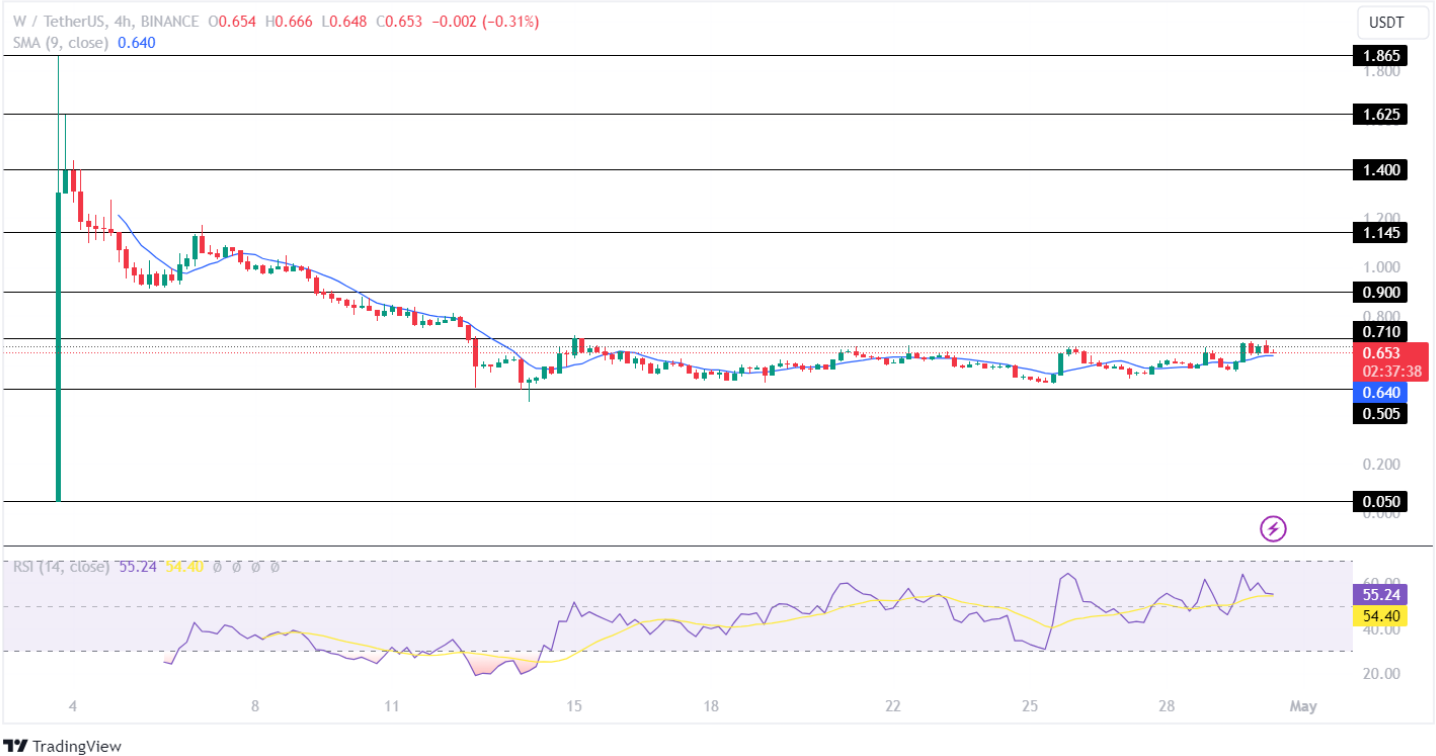Click the purple 55.24 RSI value label
The image size is (1436, 756).
(1381, 593)
